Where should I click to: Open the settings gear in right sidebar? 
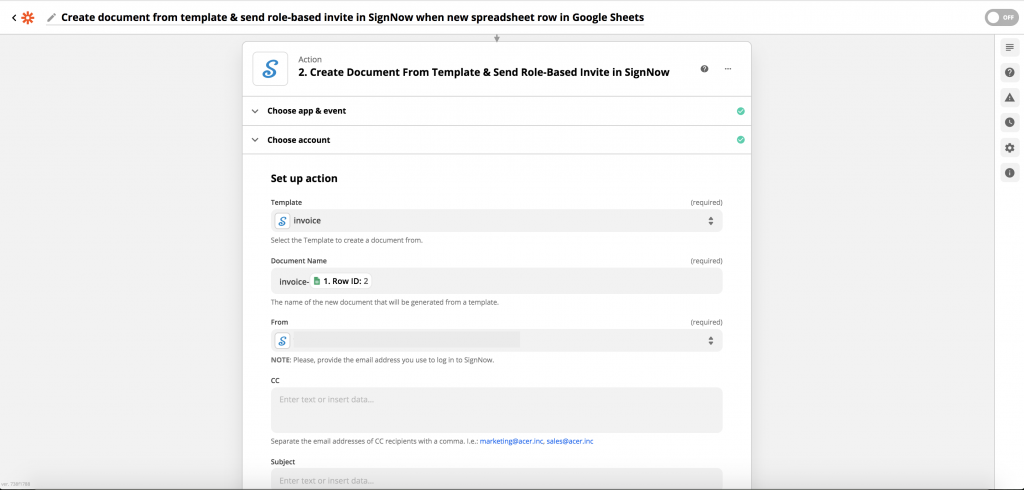[1009, 148]
